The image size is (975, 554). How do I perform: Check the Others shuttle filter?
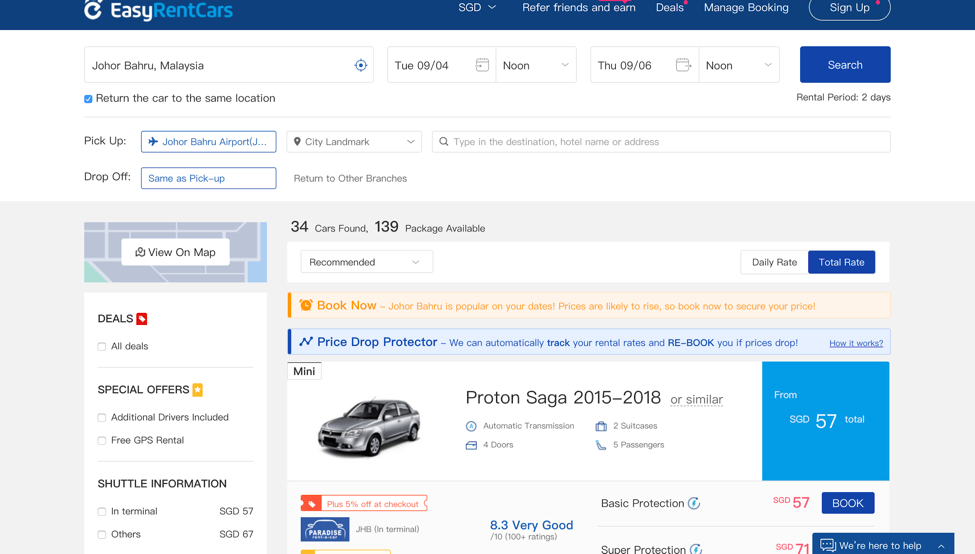[x=101, y=535]
